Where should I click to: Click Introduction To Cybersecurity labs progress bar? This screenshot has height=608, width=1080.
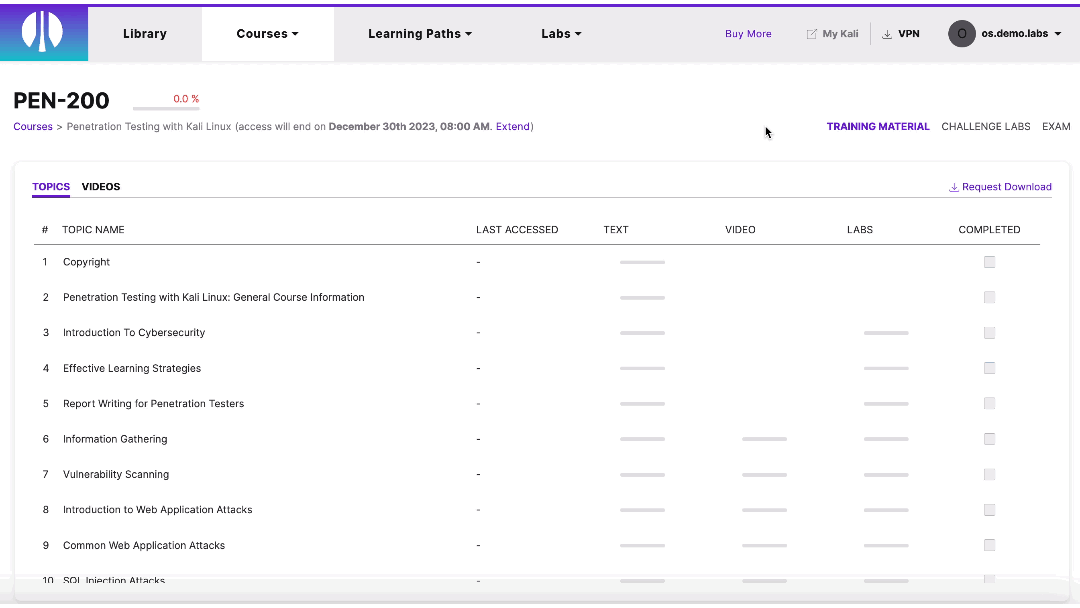(x=886, y=333)
